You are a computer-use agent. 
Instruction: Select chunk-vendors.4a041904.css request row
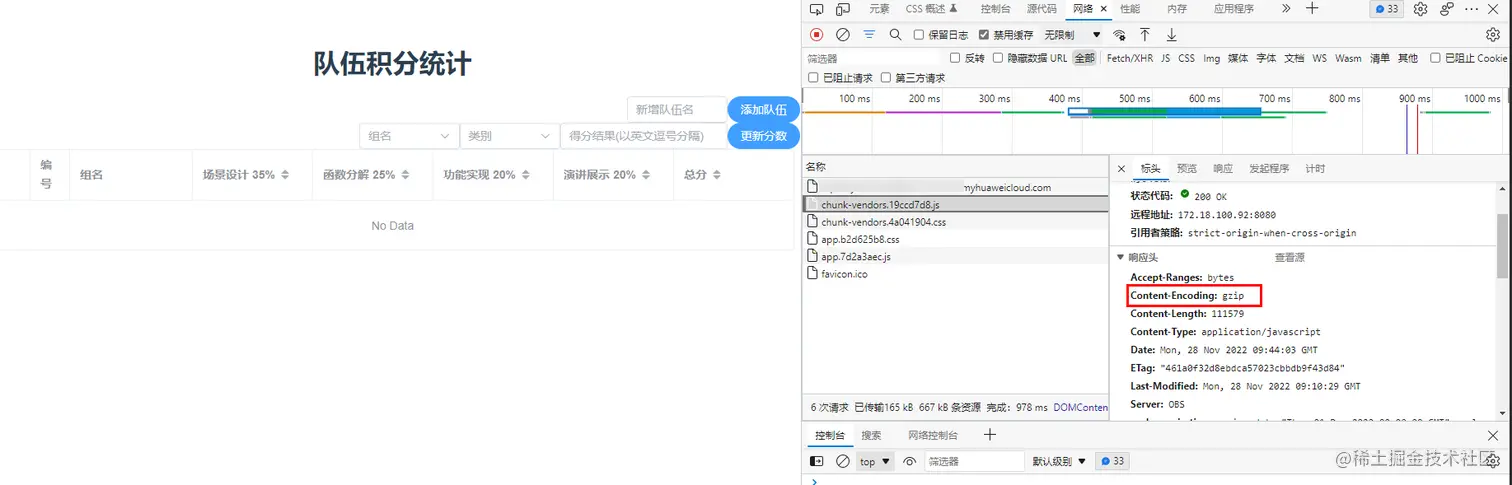coord(955,222)
